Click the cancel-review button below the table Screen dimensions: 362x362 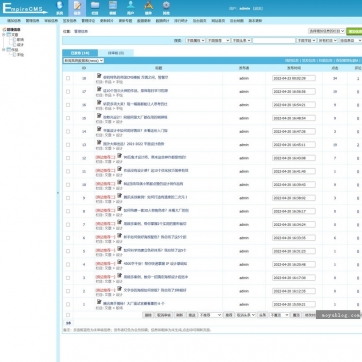point(164,315)
